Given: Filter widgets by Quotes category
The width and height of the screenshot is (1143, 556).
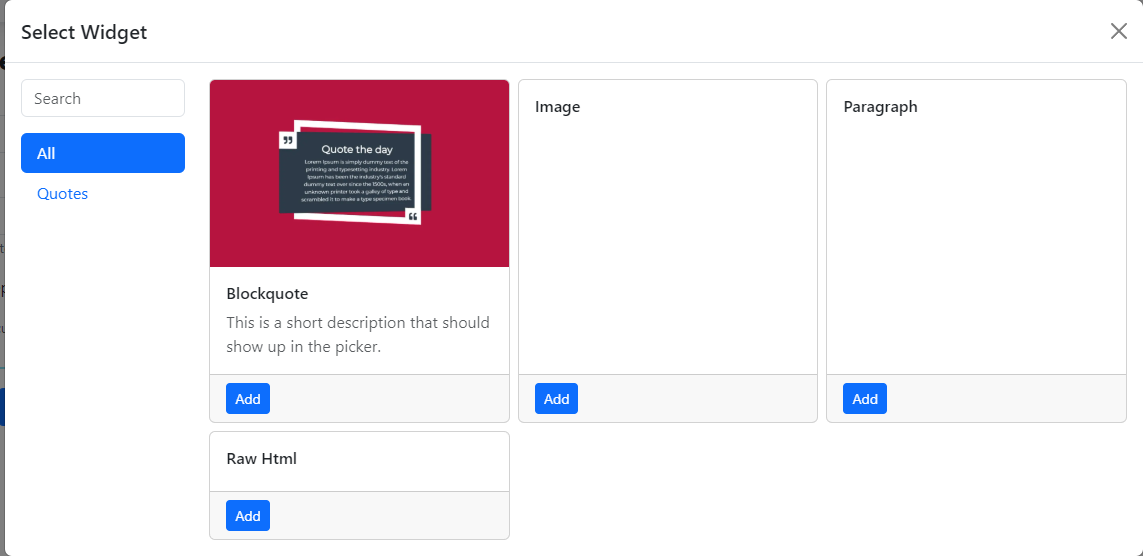Looking at the screenshot, I should pyautogui.click(x=63, y=194).
